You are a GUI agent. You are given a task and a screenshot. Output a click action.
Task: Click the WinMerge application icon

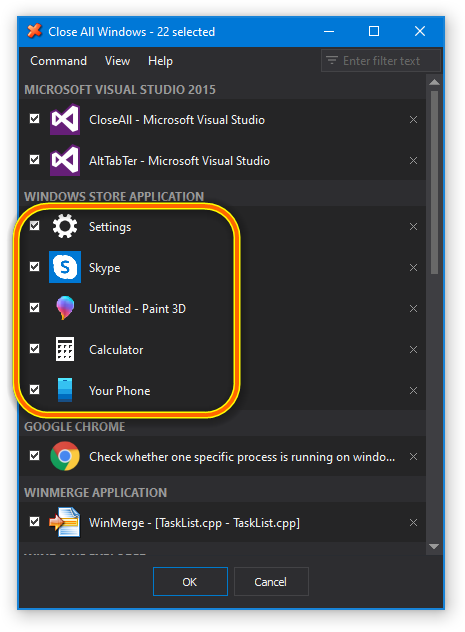[x=65, y=522]
